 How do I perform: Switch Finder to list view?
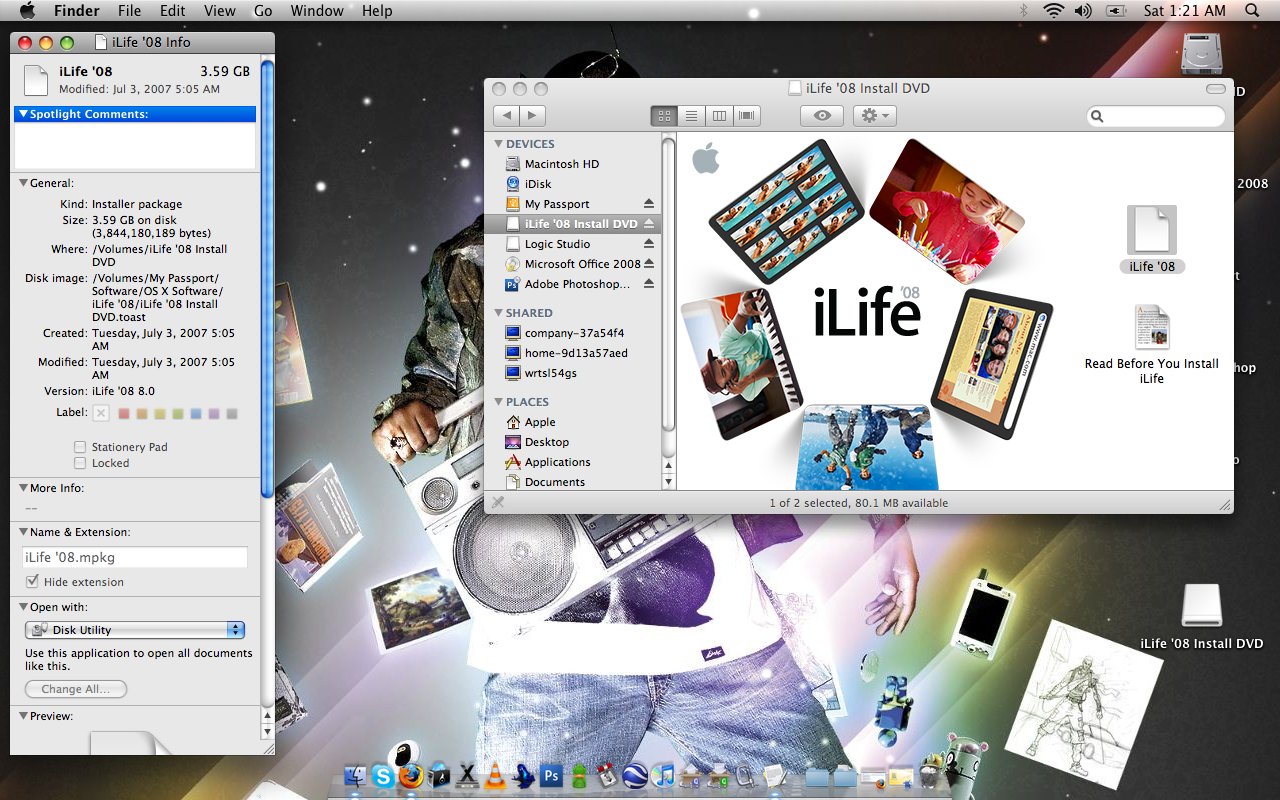pyautogui.click(x=691, y=116)
